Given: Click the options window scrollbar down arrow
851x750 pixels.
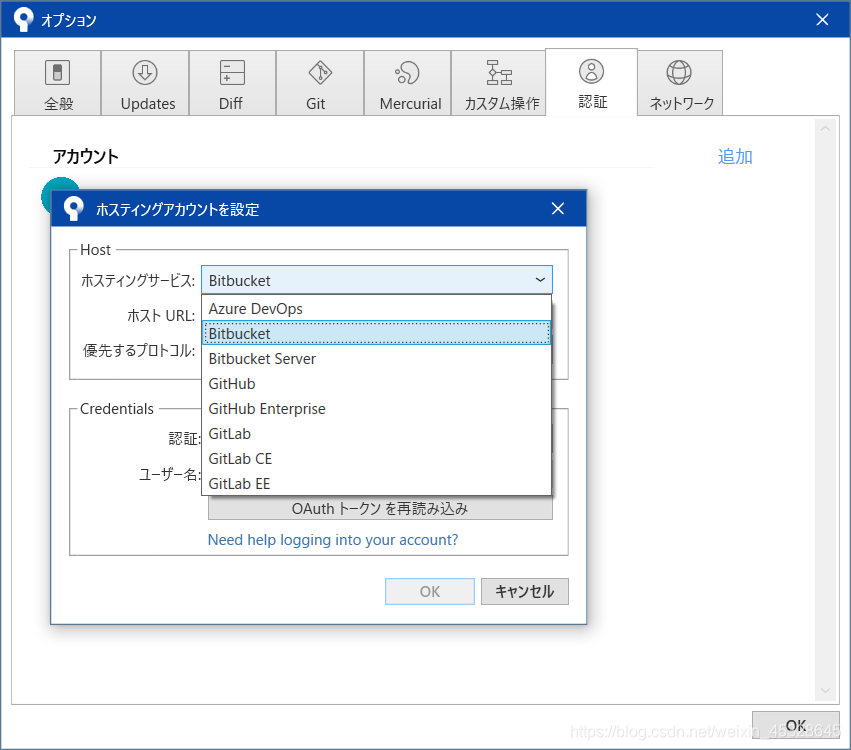Looking at the screenshot, I should pos(825,690).
